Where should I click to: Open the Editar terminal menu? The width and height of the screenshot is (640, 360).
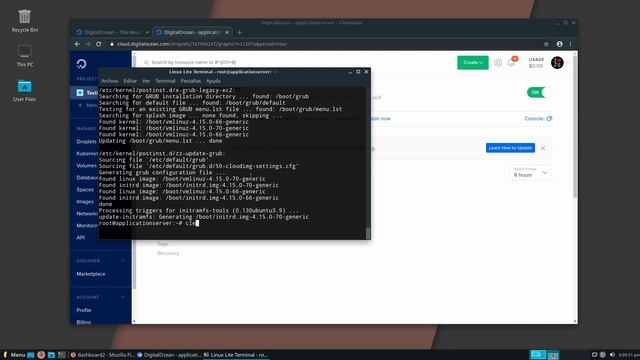pyautogui.click(x=130, y=81)
